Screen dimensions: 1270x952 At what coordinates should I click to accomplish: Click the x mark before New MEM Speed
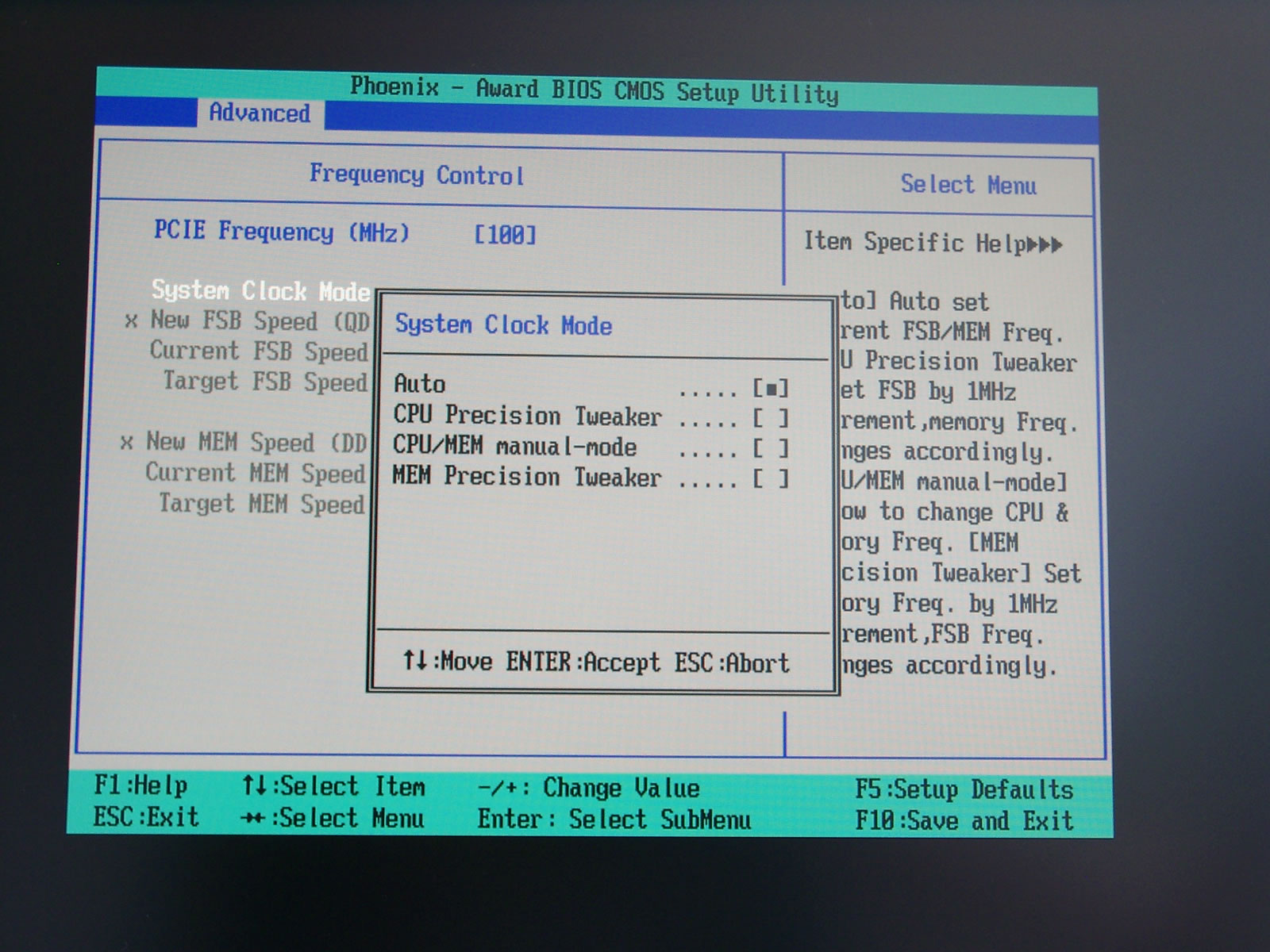click(x=127, y=443)
